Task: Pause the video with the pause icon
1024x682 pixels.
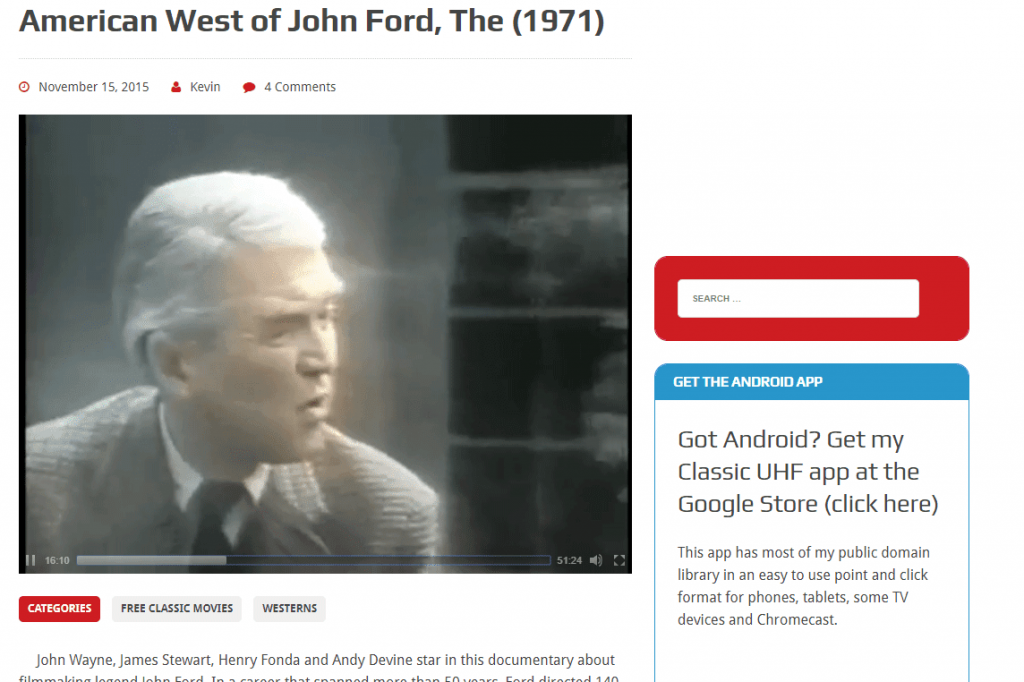Action: [x=30, y=560]
